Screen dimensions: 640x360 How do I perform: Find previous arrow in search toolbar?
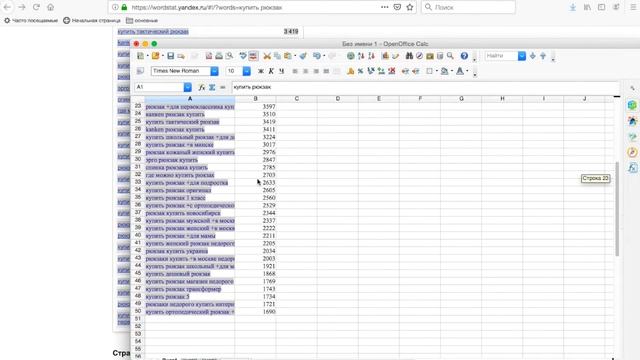point(543,56)
